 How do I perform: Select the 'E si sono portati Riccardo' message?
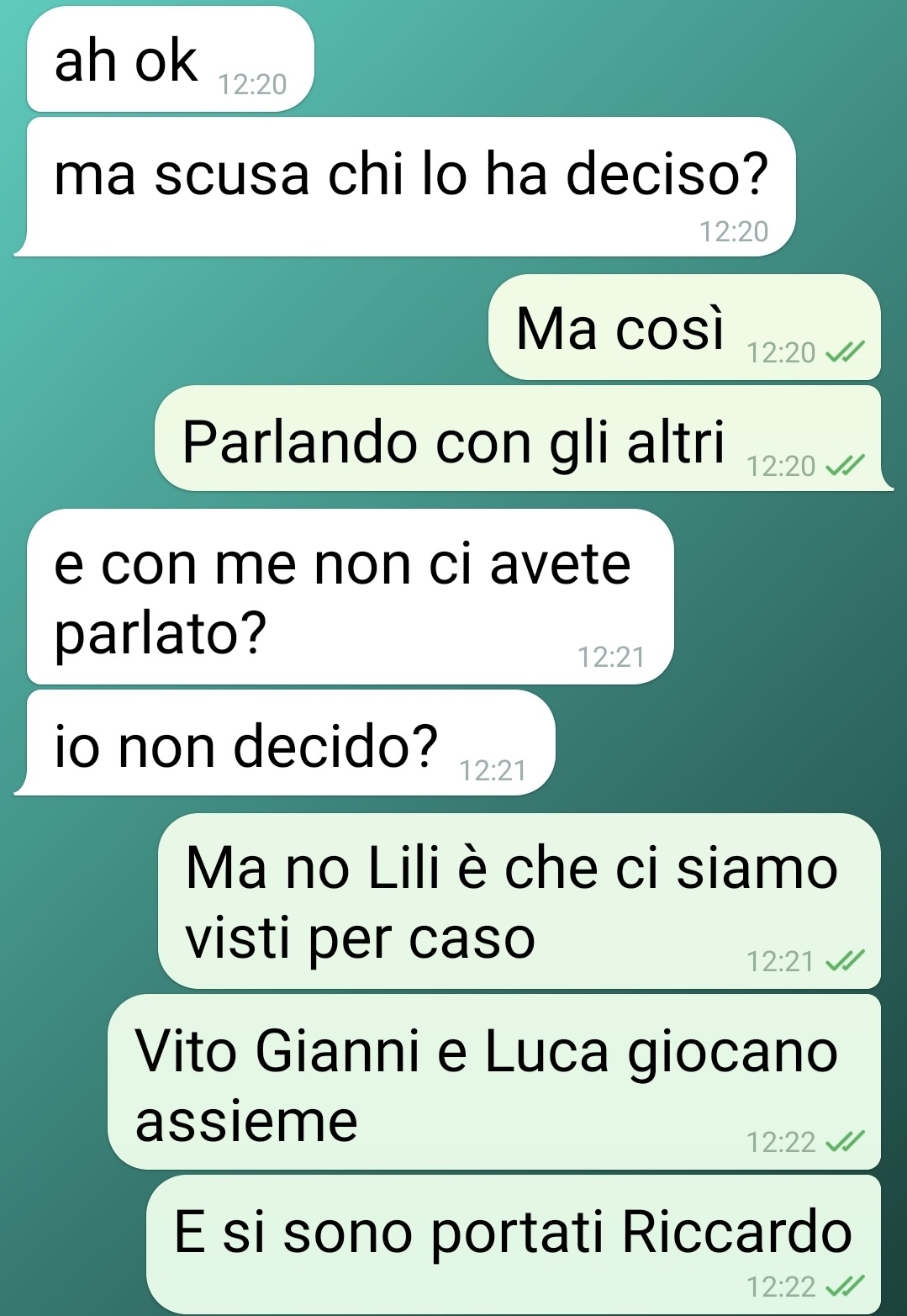514,1245
